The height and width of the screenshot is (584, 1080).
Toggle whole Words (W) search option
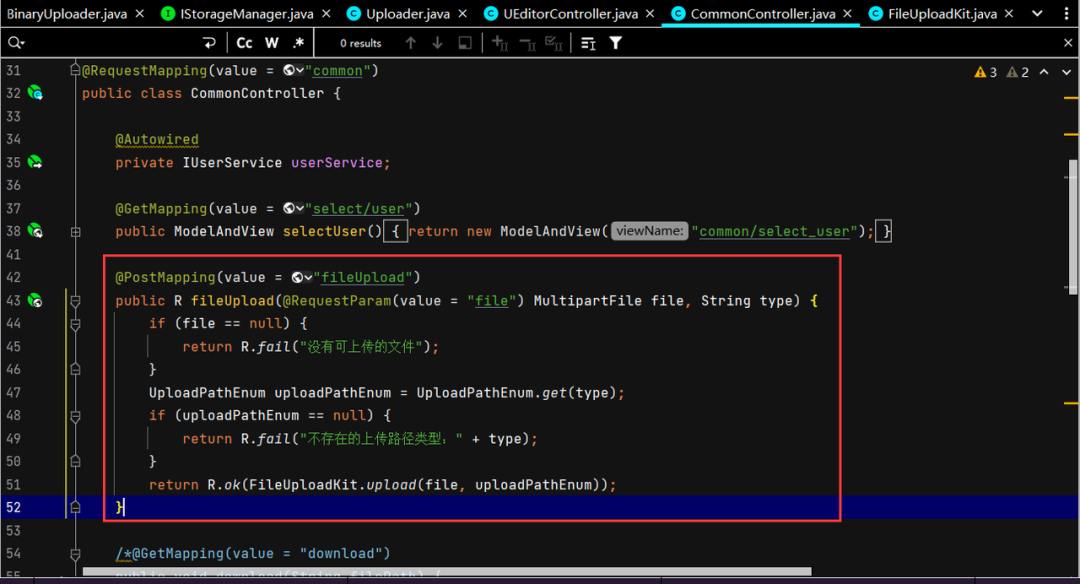pyautogui.click(x=272, y=43)
